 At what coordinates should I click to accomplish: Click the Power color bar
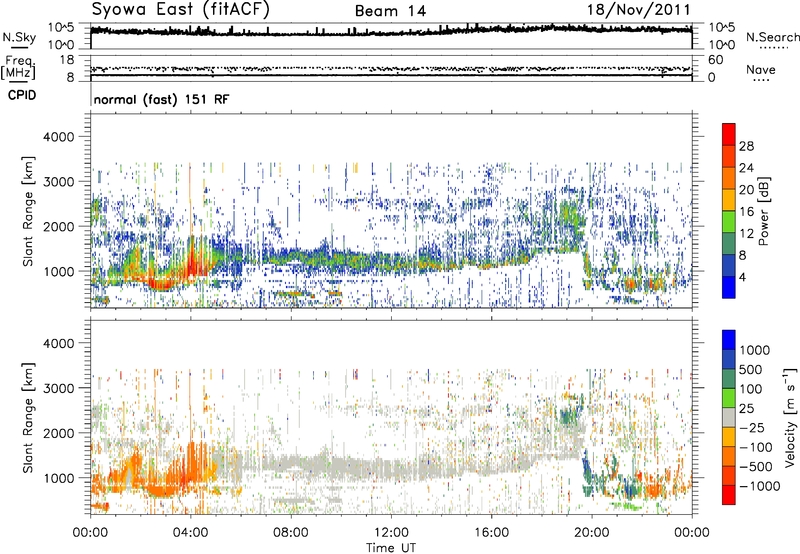729,211
